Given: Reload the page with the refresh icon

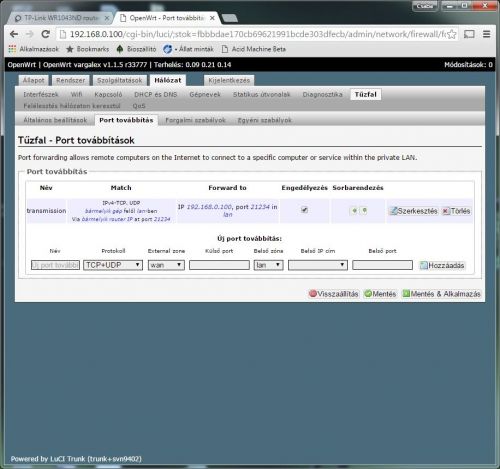Looking at the screenshot, I should coord(46,34).
